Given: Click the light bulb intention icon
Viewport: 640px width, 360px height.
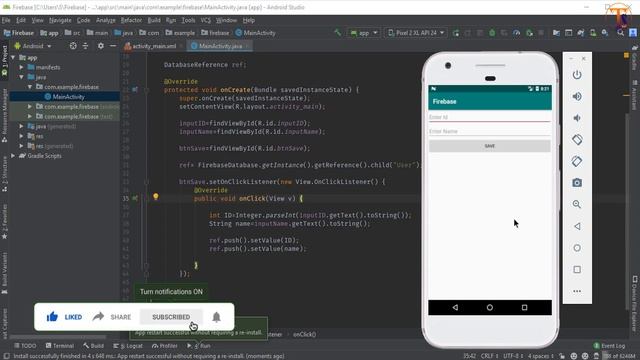Looking at the screenshot, I should tap(156, 197).
